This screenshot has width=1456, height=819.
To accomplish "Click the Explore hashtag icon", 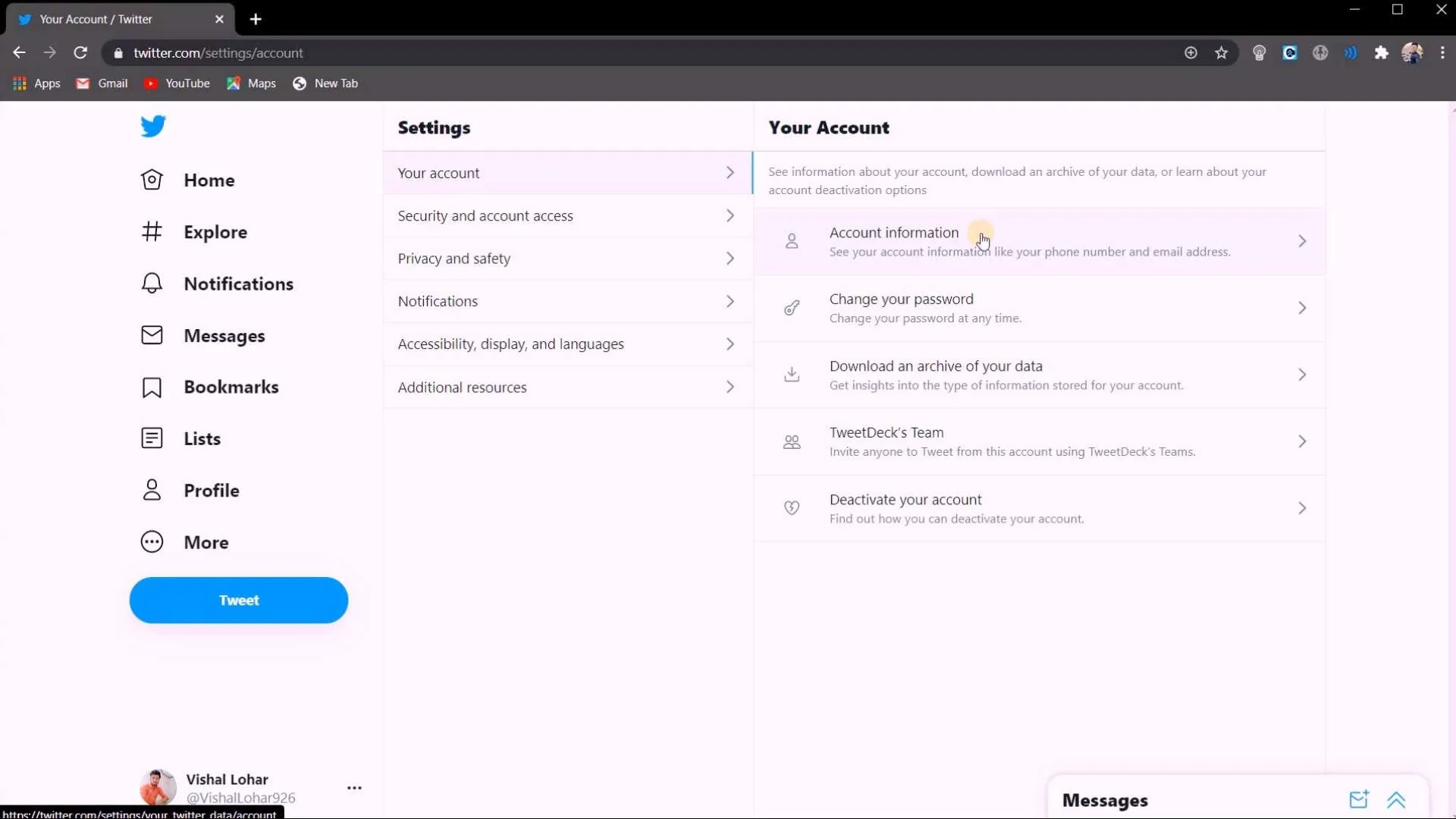I will tap(152, 231).
